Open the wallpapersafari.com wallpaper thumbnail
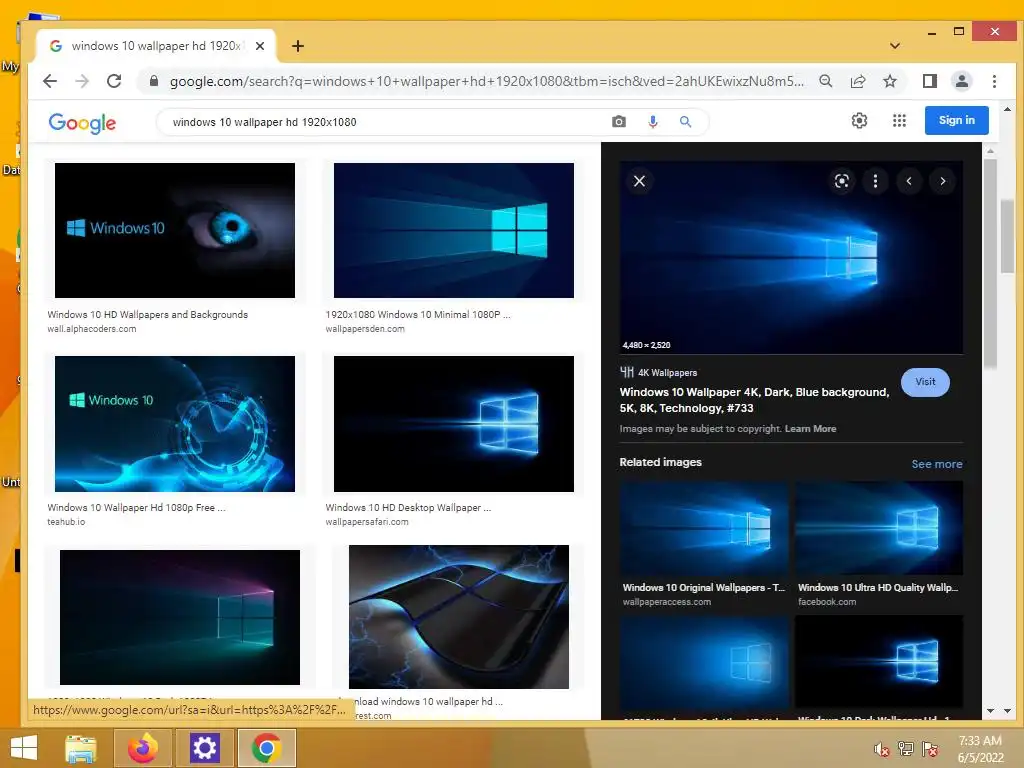 (454, 424)
